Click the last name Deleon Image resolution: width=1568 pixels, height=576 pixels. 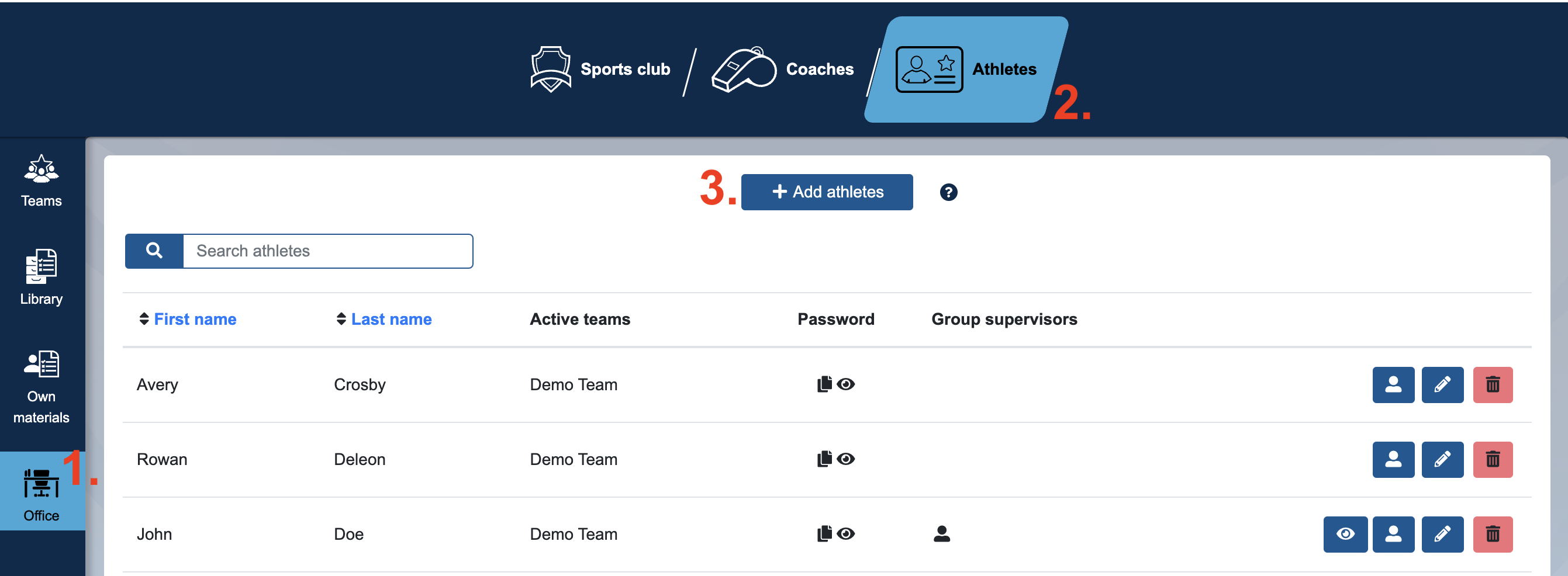[360, 460]
